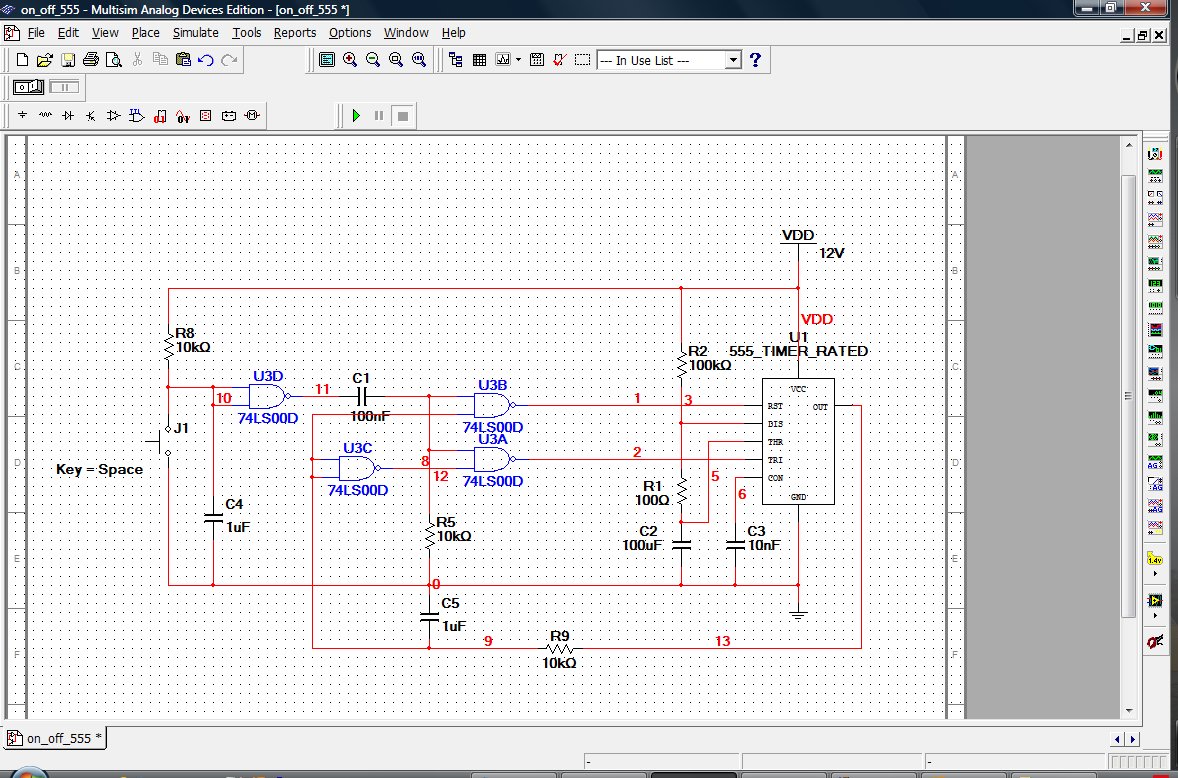
Task: Open the Grapher toolbar icon
Action: 503,60
